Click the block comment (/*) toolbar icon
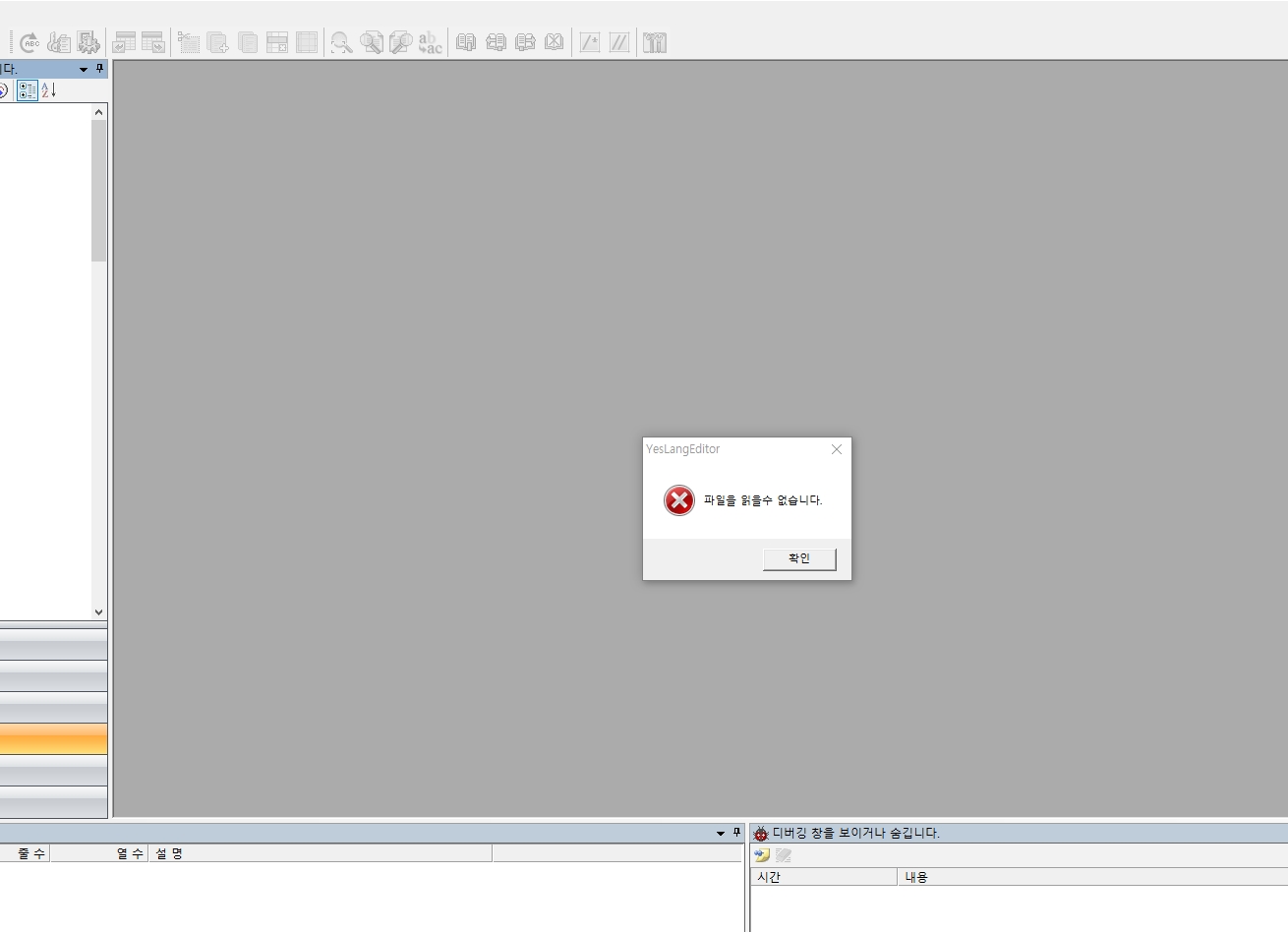 click(590, 42)
